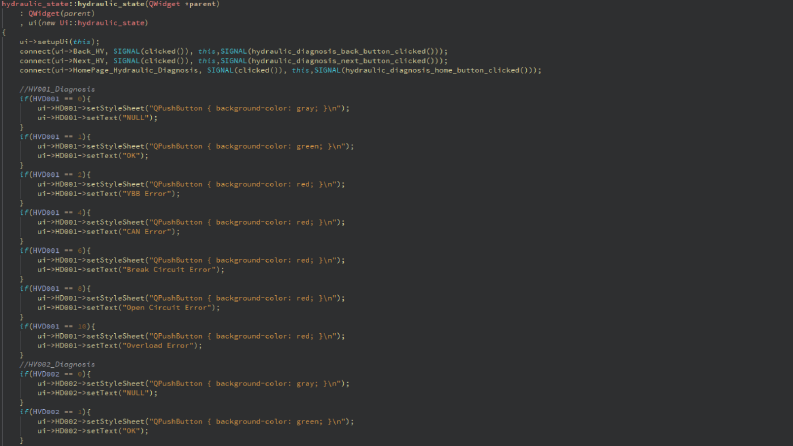Click the "Open Circuit Error" string

coord(166,307)
